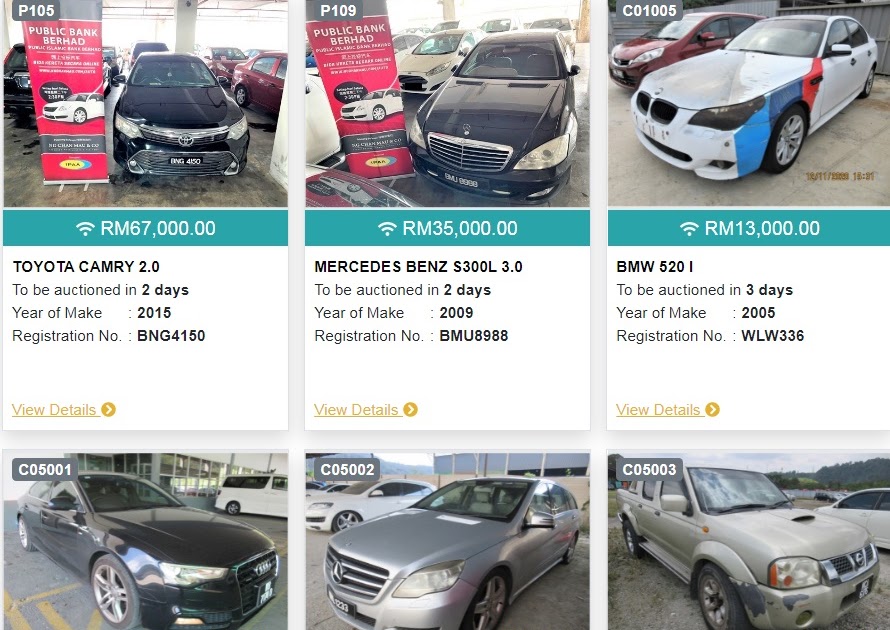The width and height of the screenshot is (890, 630).
Task: Open the white BMW 520 photo
Action: [749, 103]
